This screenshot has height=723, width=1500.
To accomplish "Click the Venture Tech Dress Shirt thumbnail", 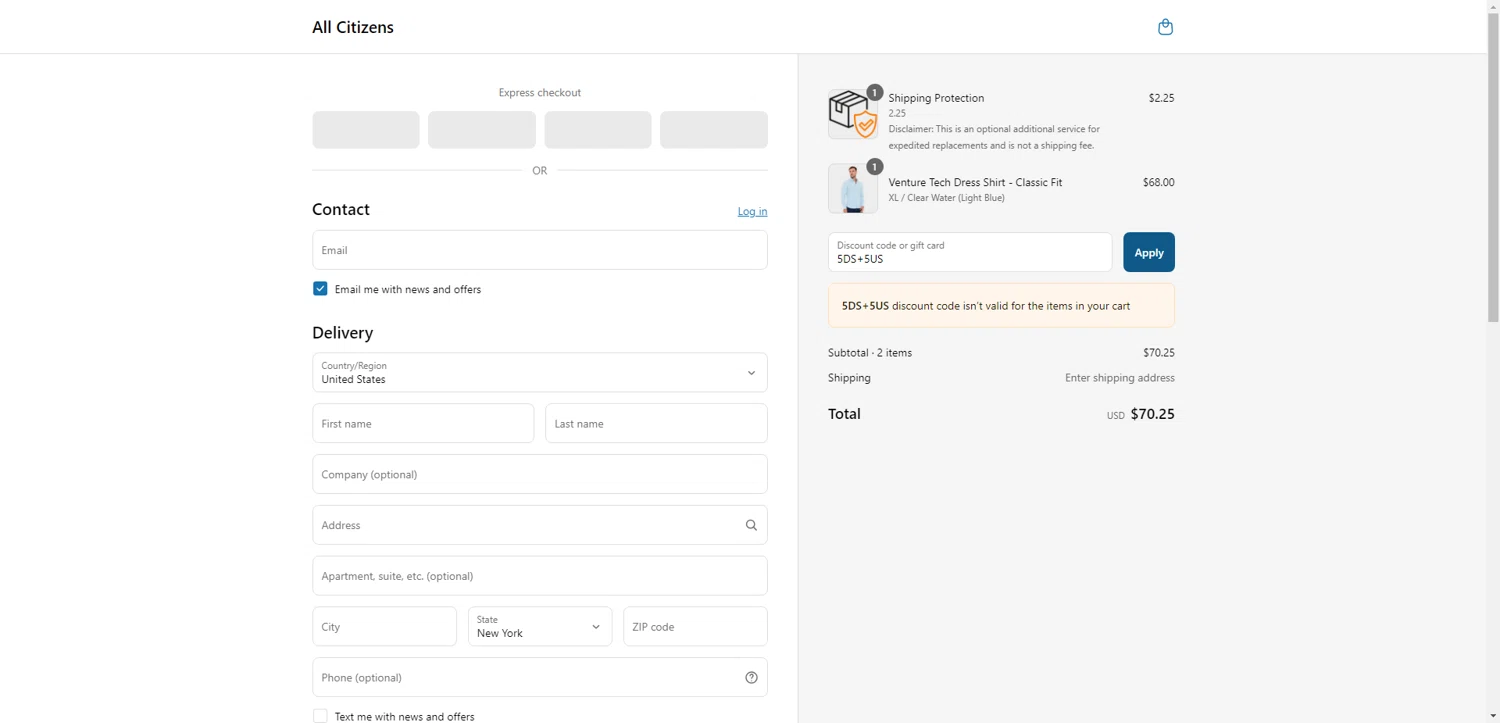I will click(x=853, y=189).
